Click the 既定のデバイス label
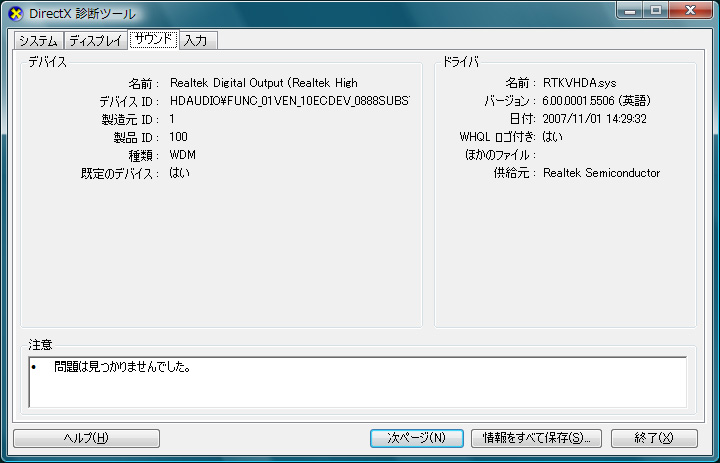The height and width of the screenshot is (463, 720). tap(120, 173)
